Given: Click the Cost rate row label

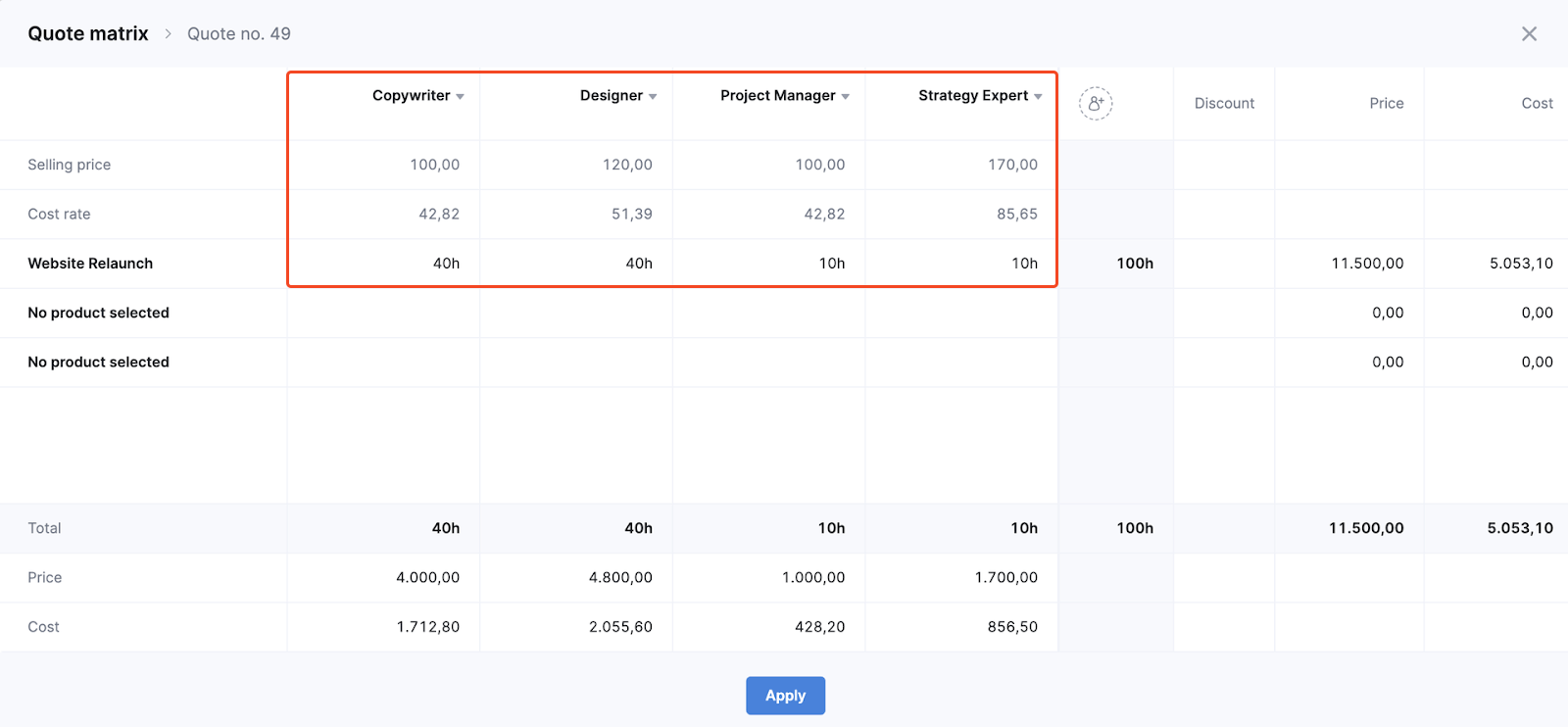Looking at the screenshot, I should [59, 214].
